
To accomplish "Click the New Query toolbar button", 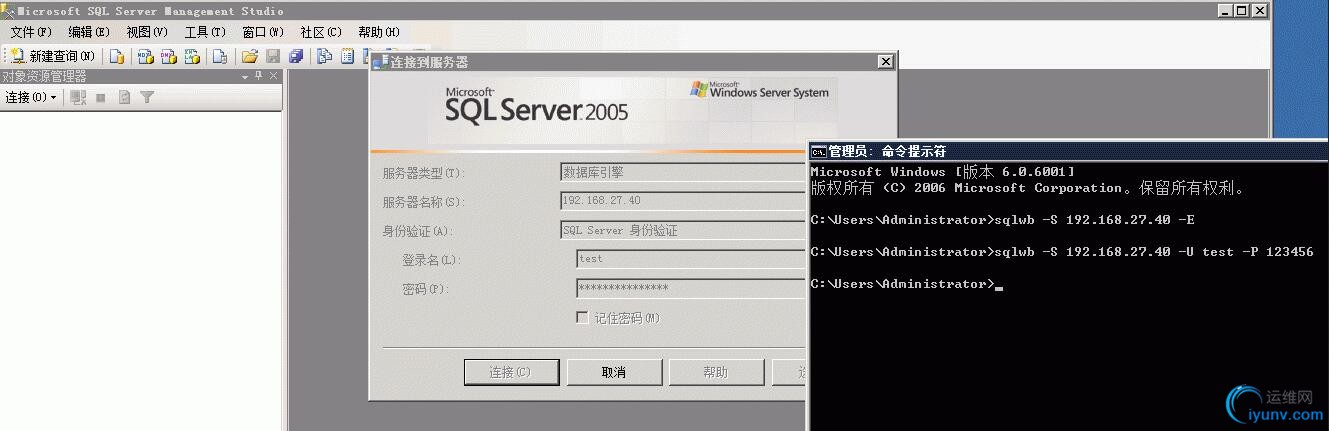I will pyautogui.click(x=53, y=56).
